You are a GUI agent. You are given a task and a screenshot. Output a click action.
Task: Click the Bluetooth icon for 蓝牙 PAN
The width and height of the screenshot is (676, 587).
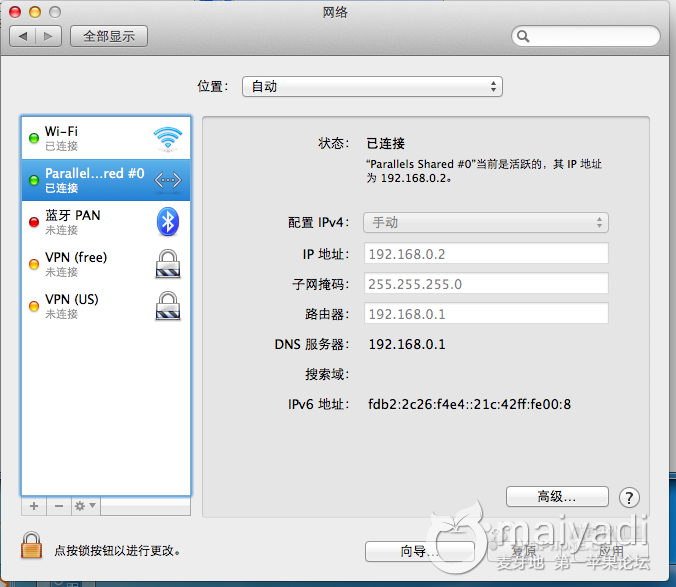point(168,222)
